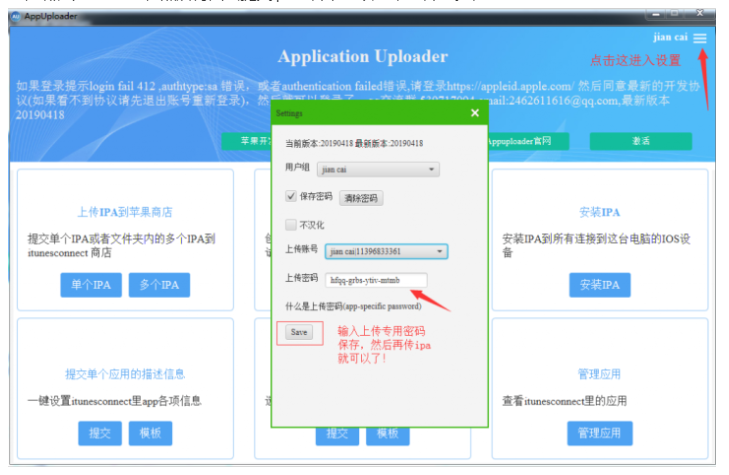Click the 安装IPA button

click(x=600, y=285)
